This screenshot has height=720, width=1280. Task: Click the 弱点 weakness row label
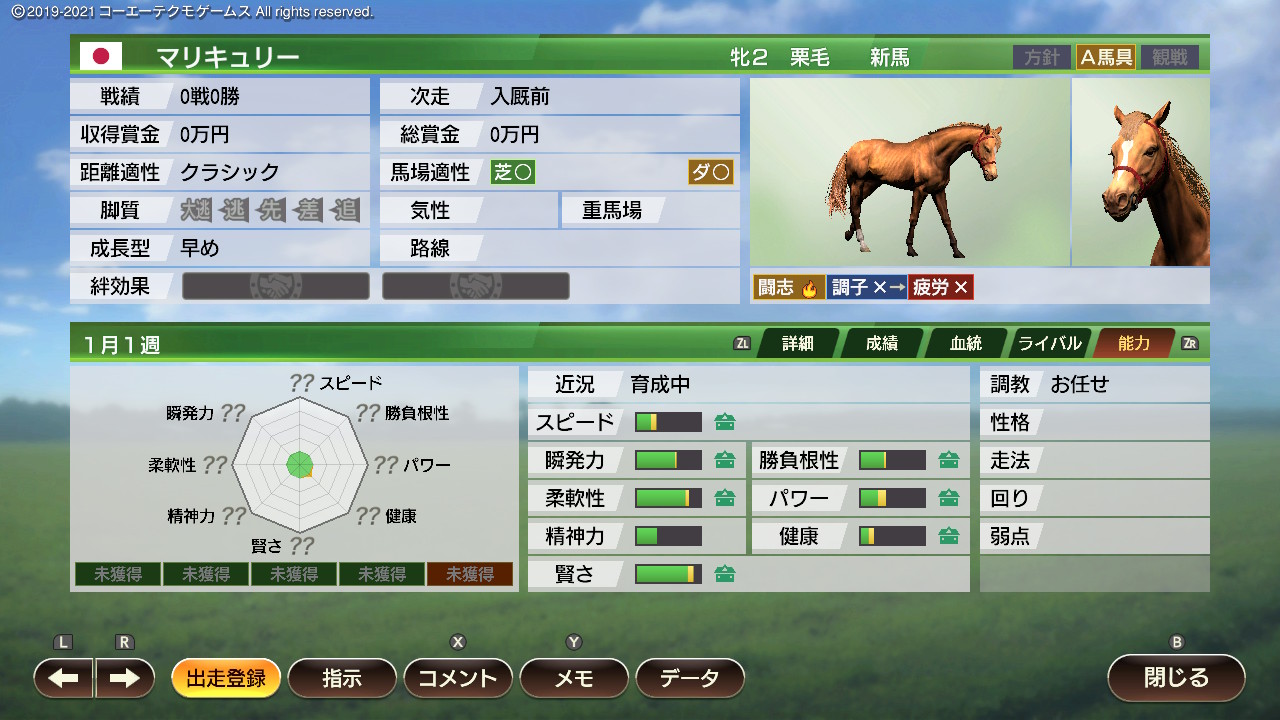1010,536
